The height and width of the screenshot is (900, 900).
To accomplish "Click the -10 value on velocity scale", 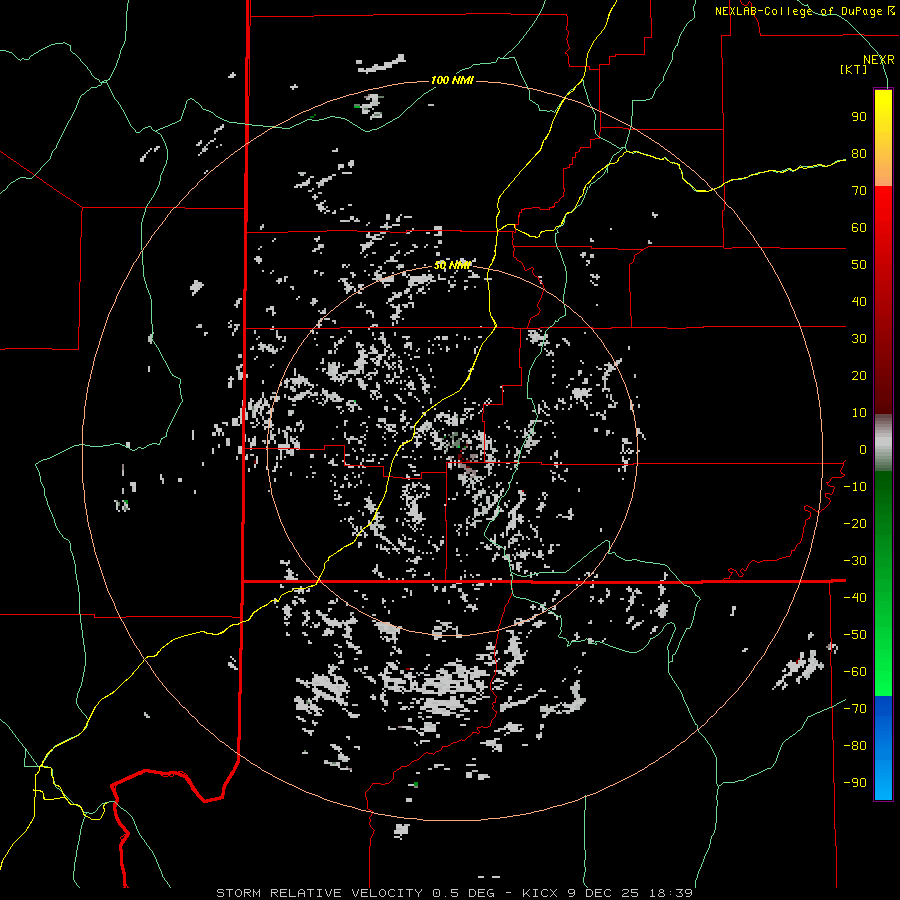I will (x=855, y=487).
